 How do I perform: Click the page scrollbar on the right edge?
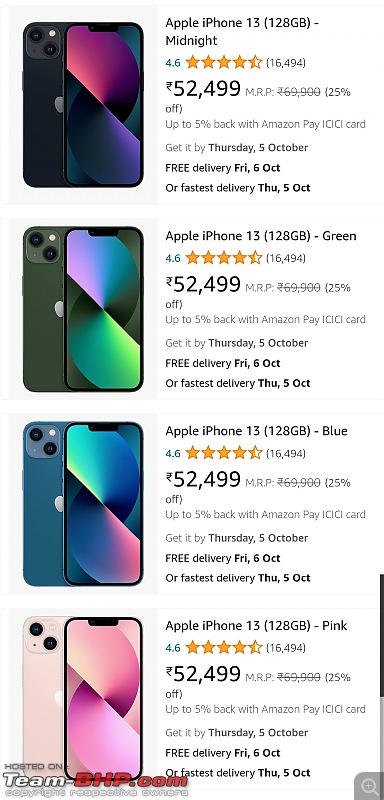(x=381, y=640)
